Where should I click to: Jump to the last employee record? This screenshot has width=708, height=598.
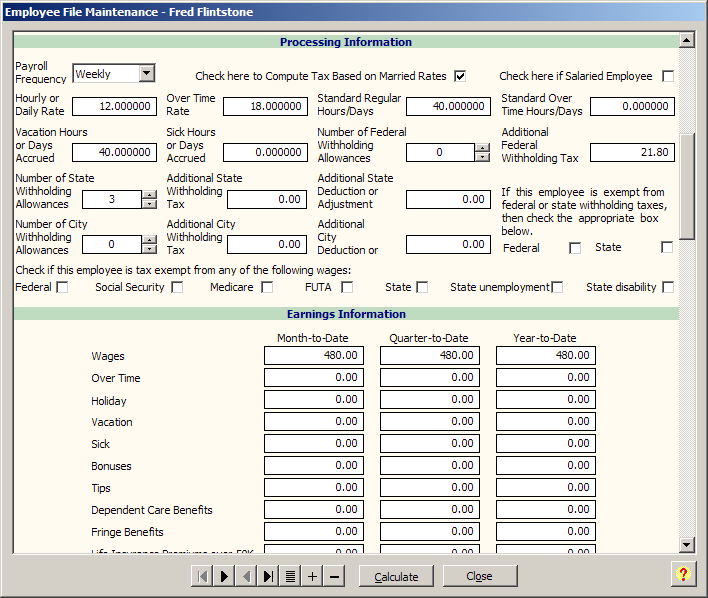(268, 576)
